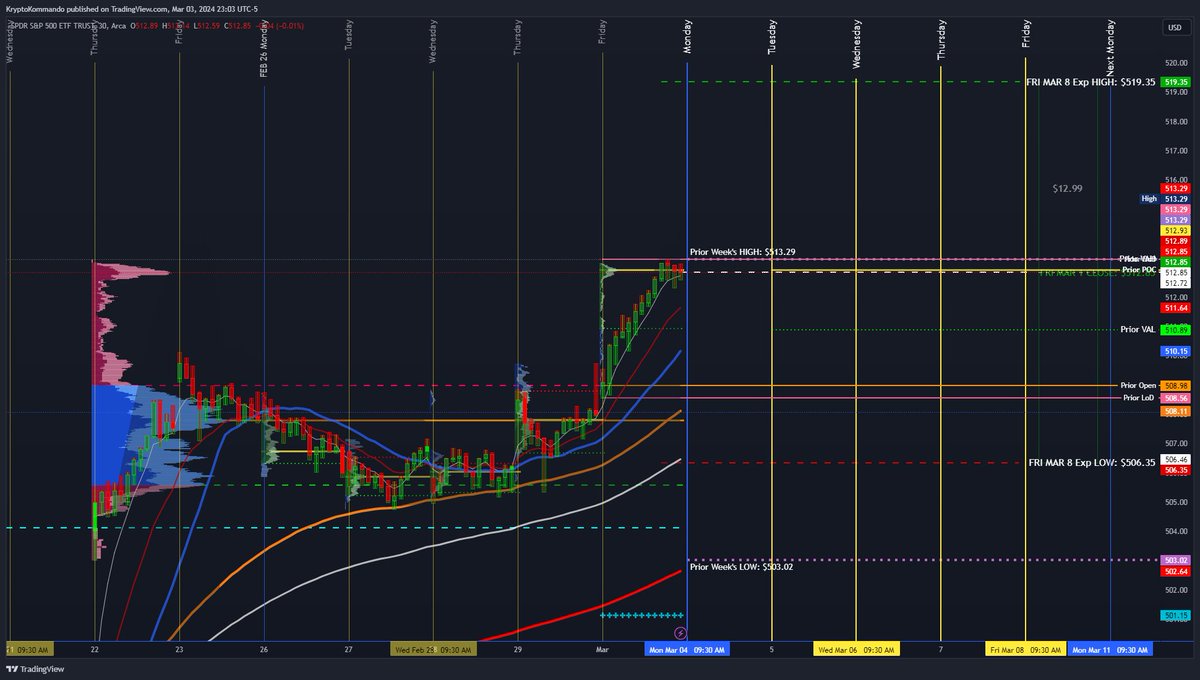Click the pink 508.56 price label
The height and width of the screenshot is (680, 1200).
coord(1175,398)
